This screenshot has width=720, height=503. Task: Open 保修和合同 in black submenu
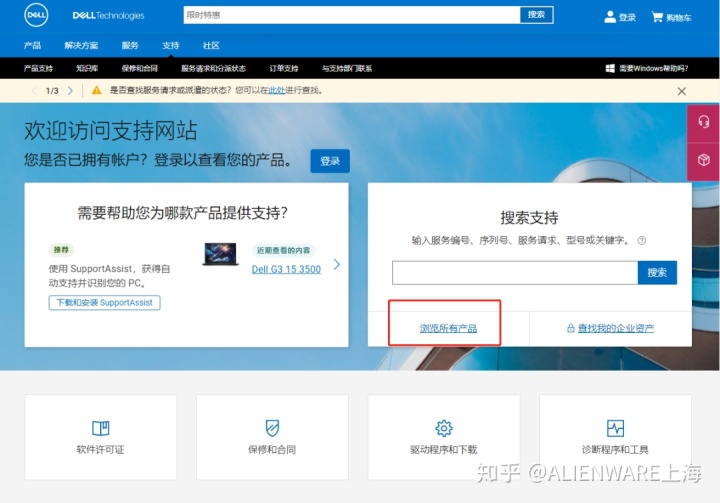140,68
